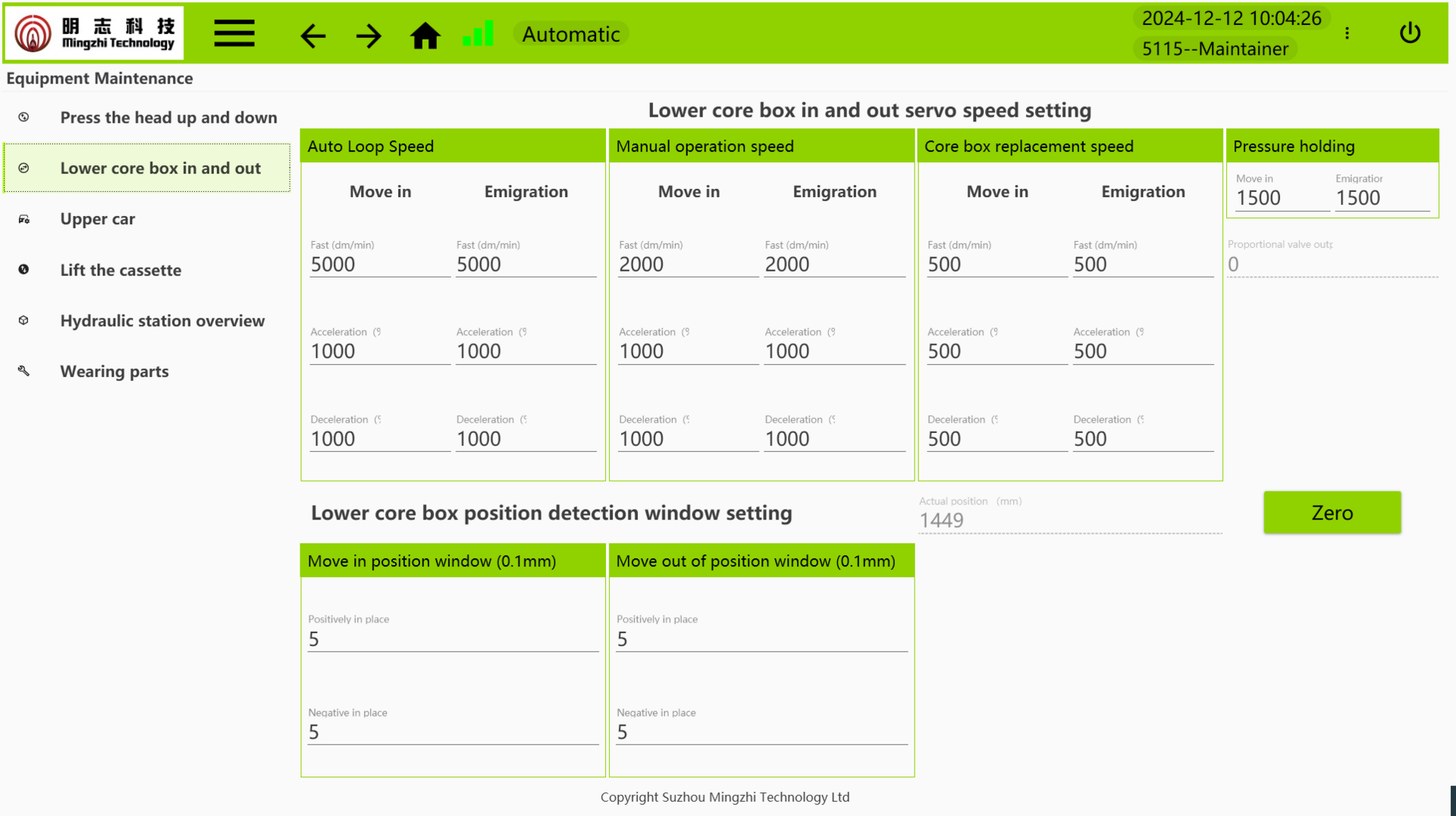
Task: Go to the home screen
Action: (425, 36)
